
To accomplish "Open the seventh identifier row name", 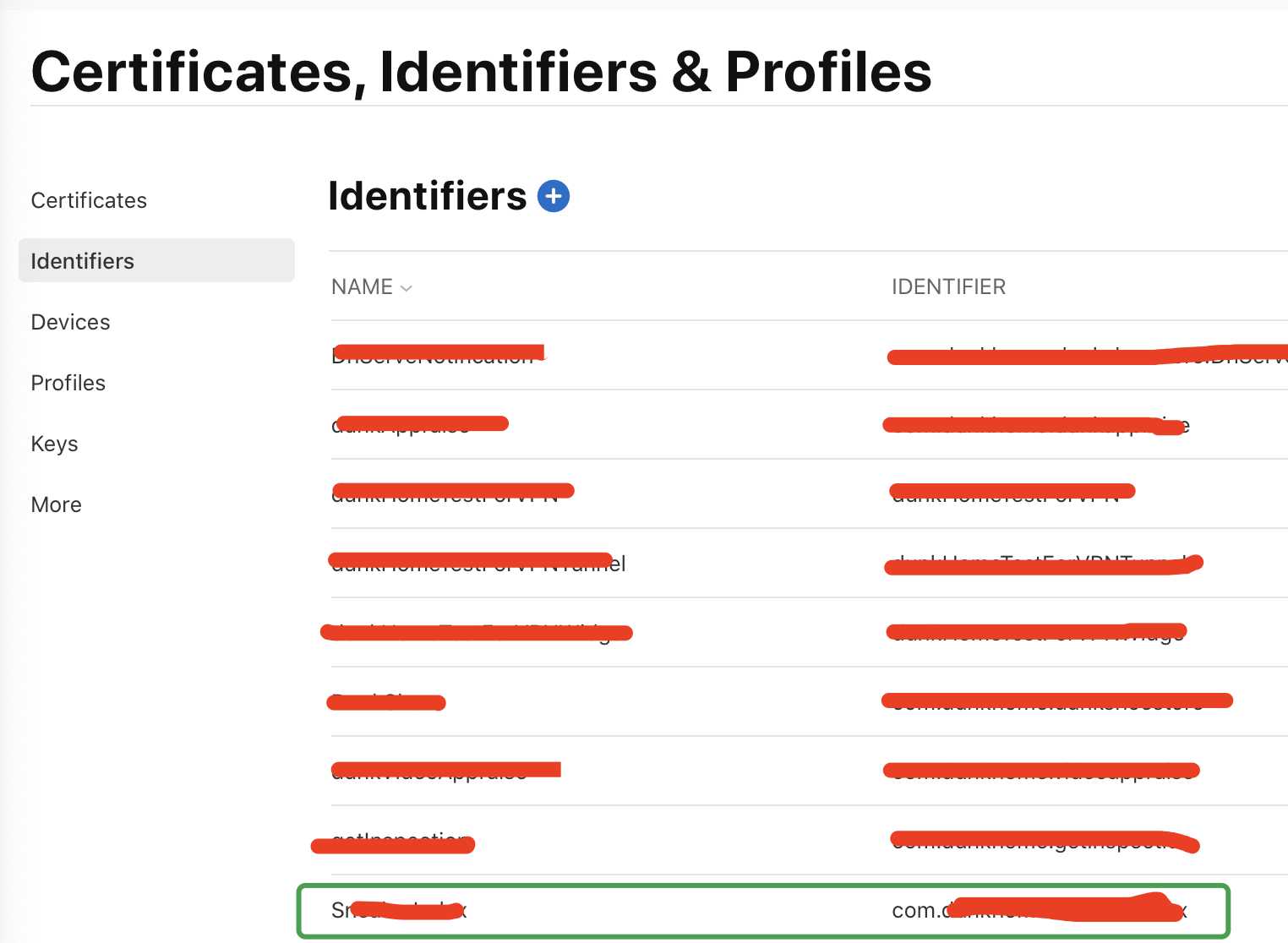I will click(x=445, y=771).
